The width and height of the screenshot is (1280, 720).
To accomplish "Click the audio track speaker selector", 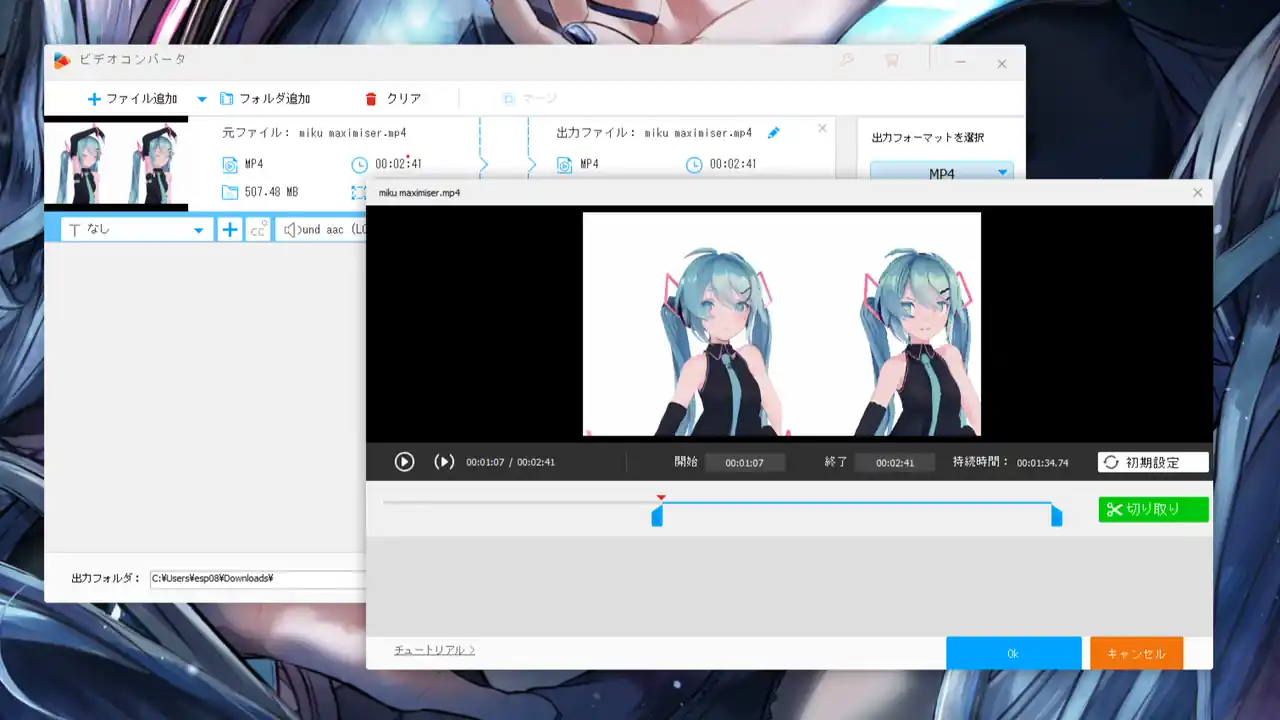I will click(x=322, y=229).
